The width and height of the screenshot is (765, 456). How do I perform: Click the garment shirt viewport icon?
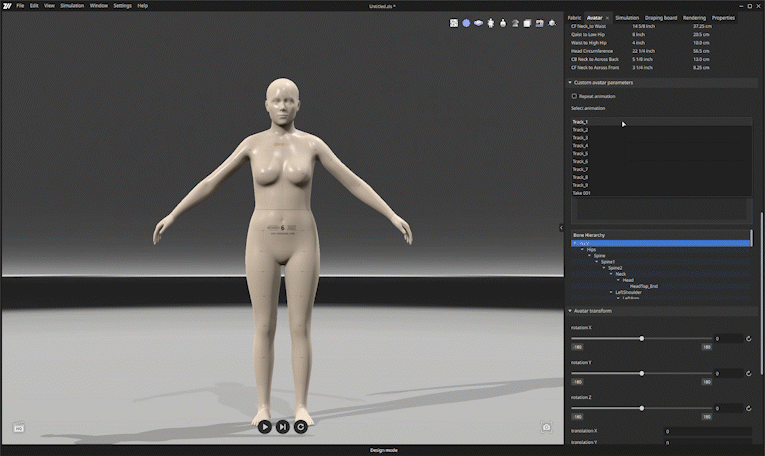515,23
